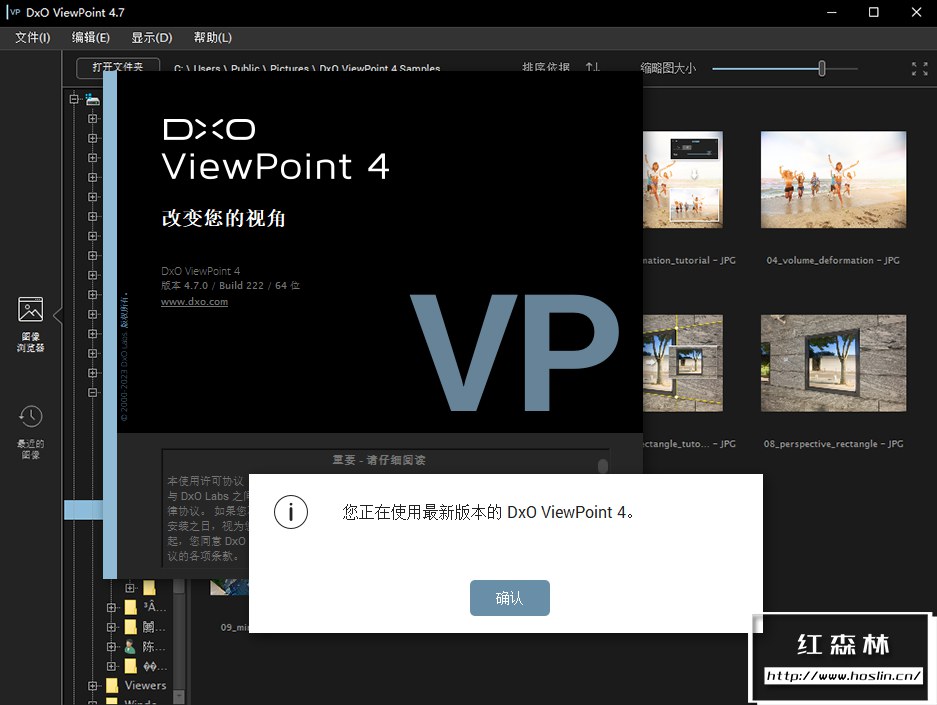
Task: Select the computer drive icon in tree
Action: tap(92, 99)
